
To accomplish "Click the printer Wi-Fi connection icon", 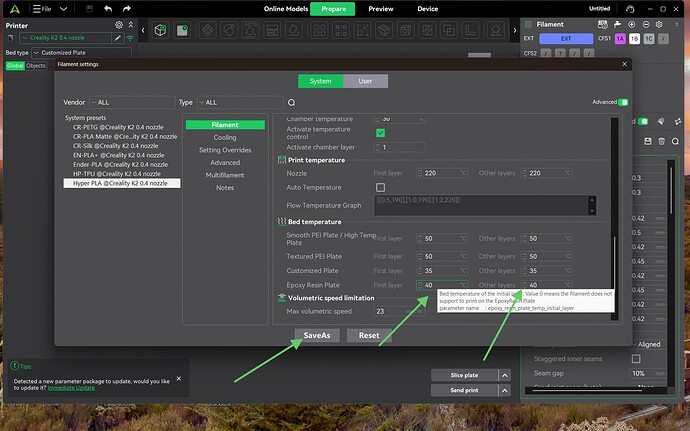I will pos(130,38).
